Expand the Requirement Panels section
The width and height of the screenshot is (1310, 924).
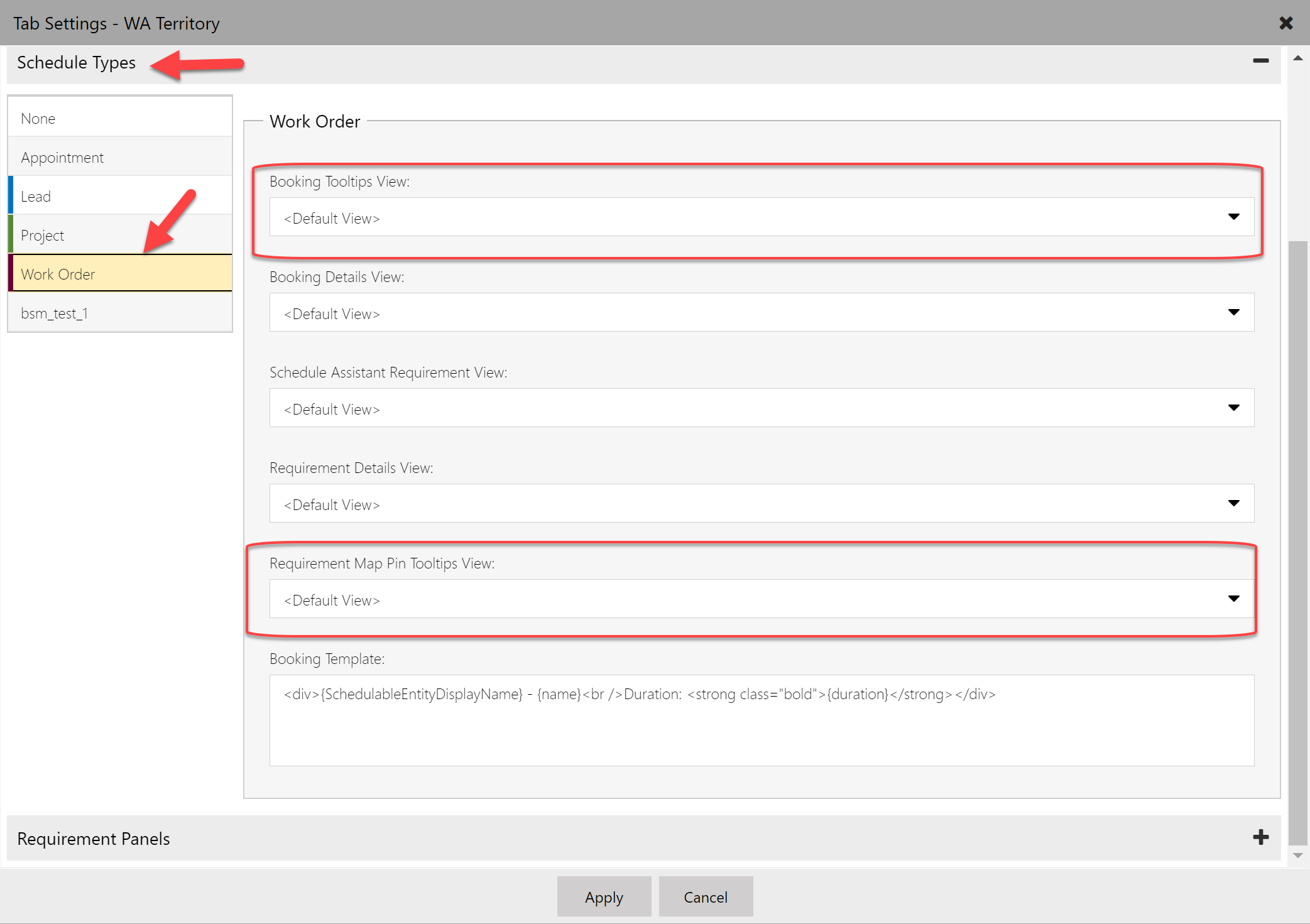(1261, 837)
